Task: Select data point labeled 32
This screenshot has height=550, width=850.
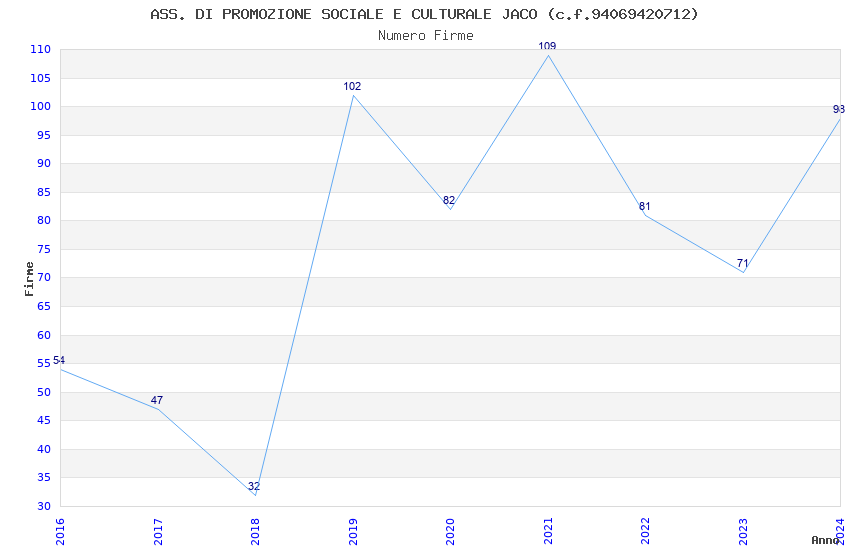Action: point(254,486)
